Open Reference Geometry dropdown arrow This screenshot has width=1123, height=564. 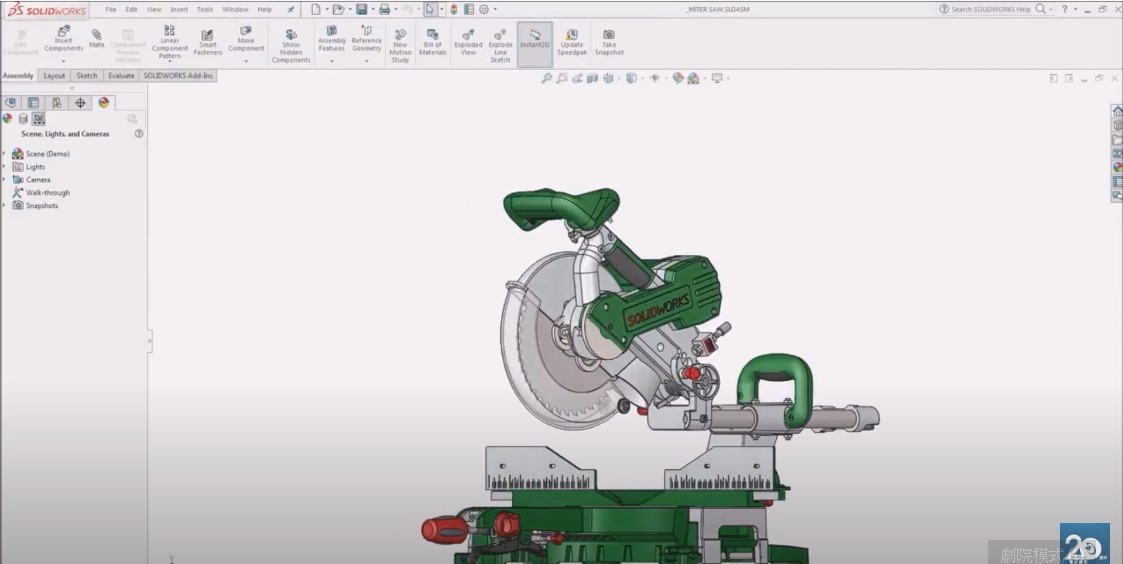point(367,61)
